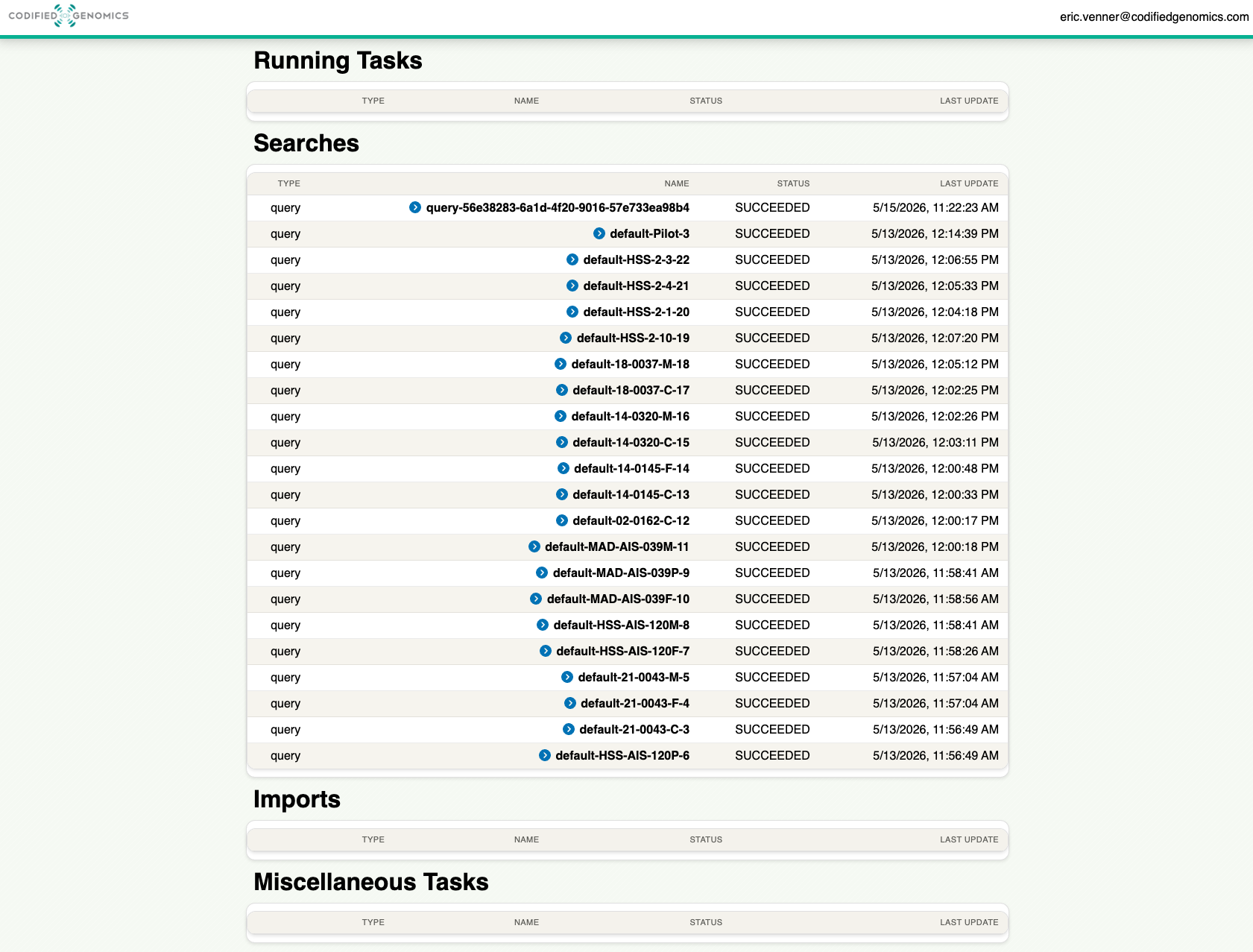Open the default-HSS-AIS-120F-7 search
The image size is (1253, 952).
click(622, 651)
